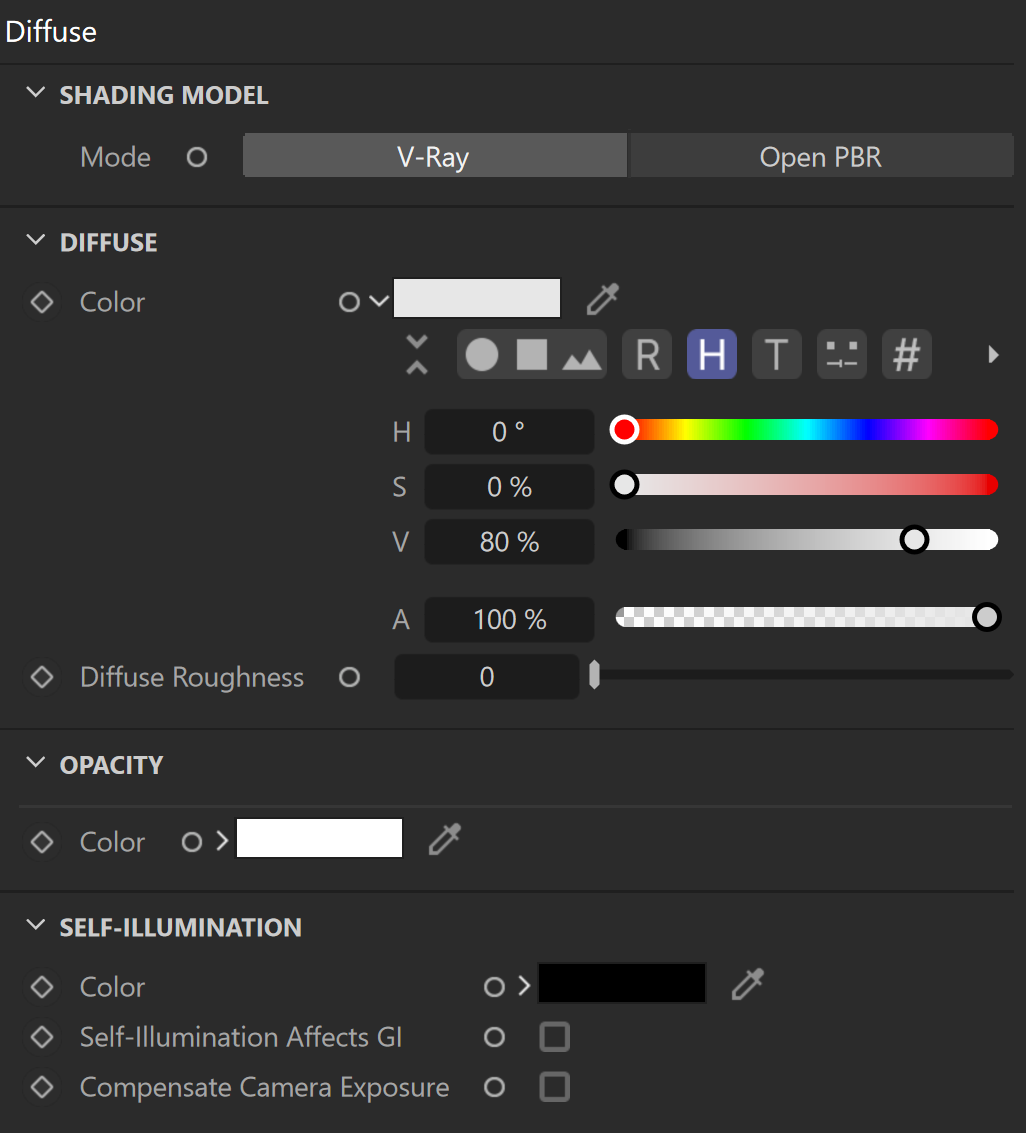Screen dimensions: 1026x1133
Task: Select pick color from image mode
Action: click(x=582, y=358)
